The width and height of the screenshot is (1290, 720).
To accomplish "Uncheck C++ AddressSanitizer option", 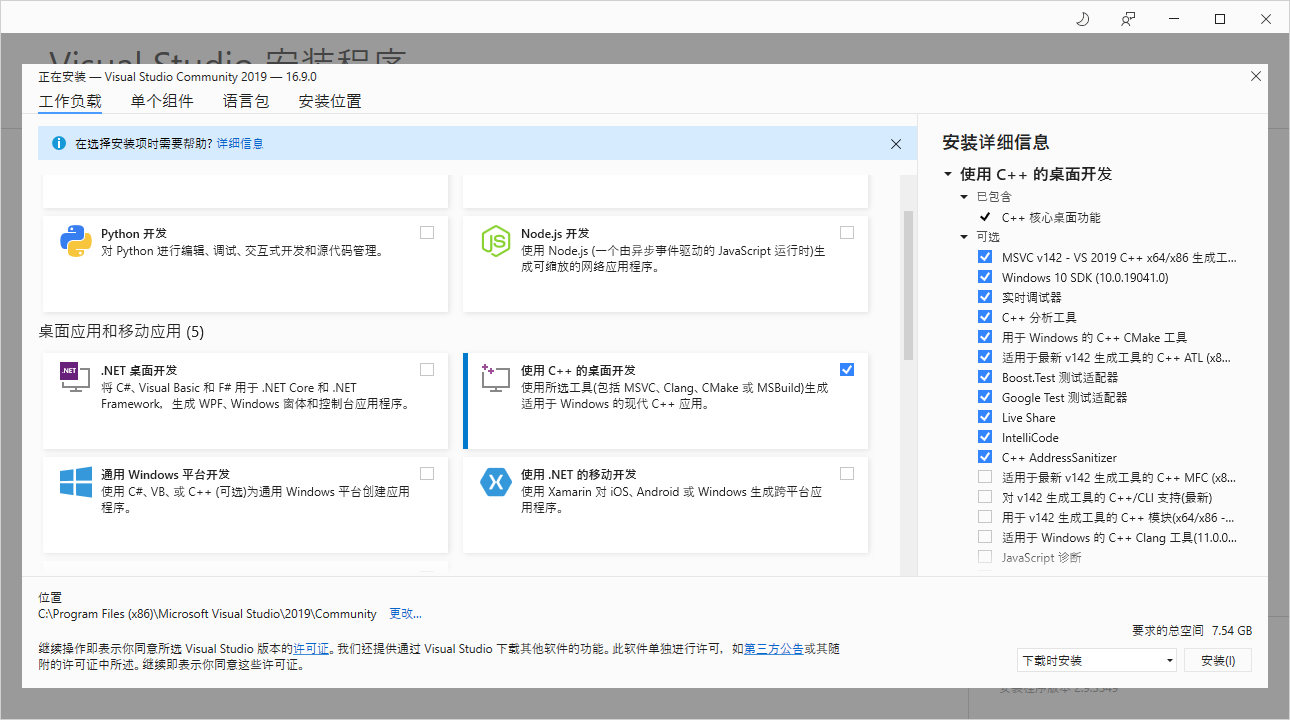I will pyautogui.click(x=985, y=457).
